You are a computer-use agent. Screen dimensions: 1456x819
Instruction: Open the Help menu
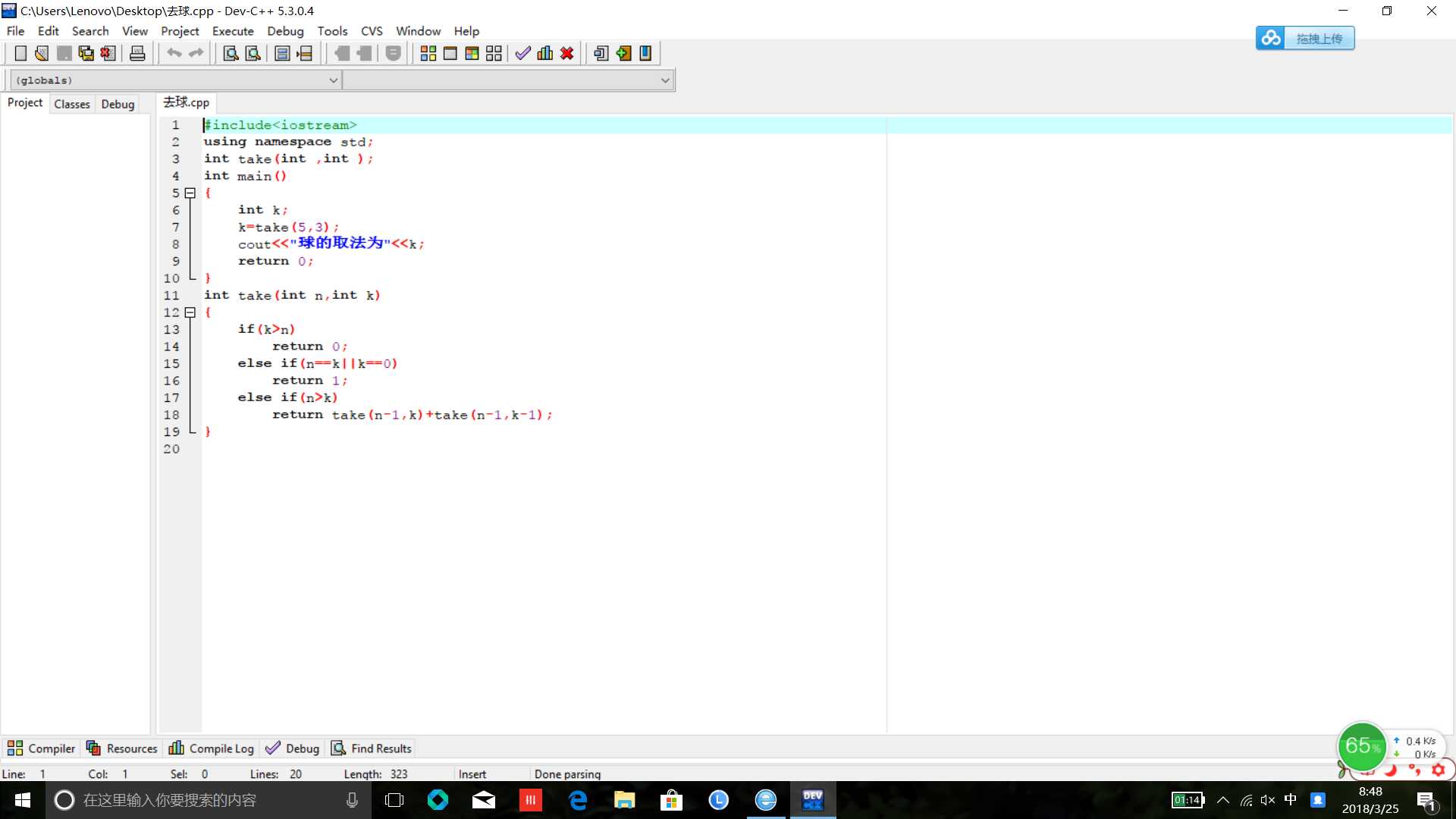466,31
